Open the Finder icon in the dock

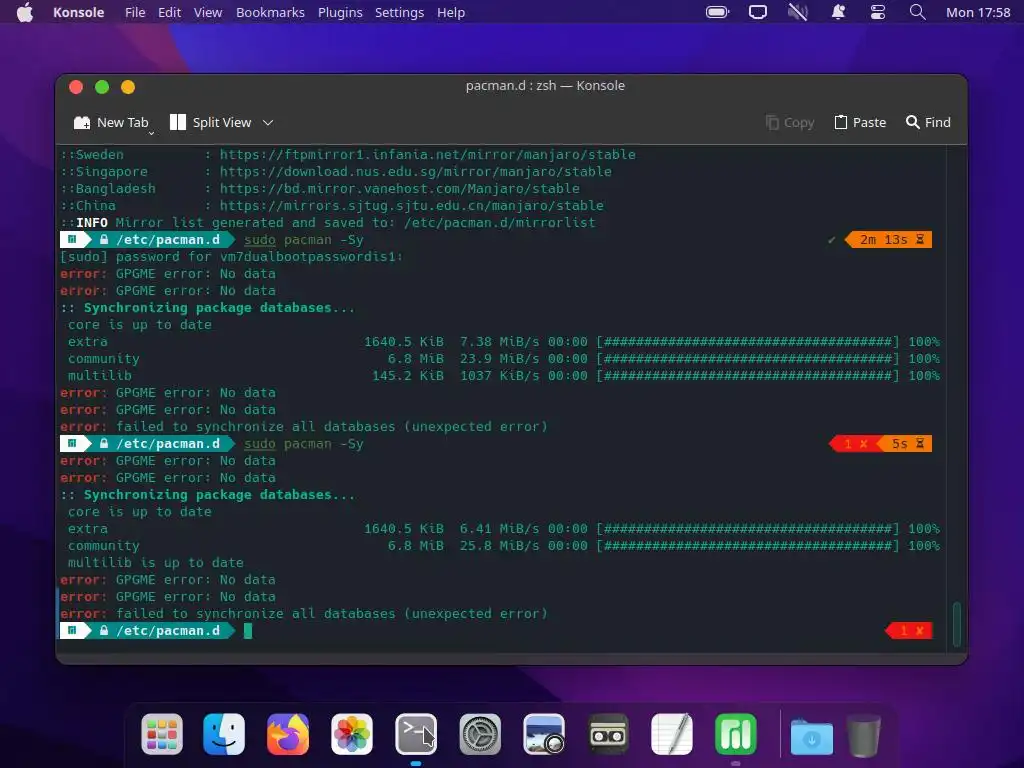224,734
